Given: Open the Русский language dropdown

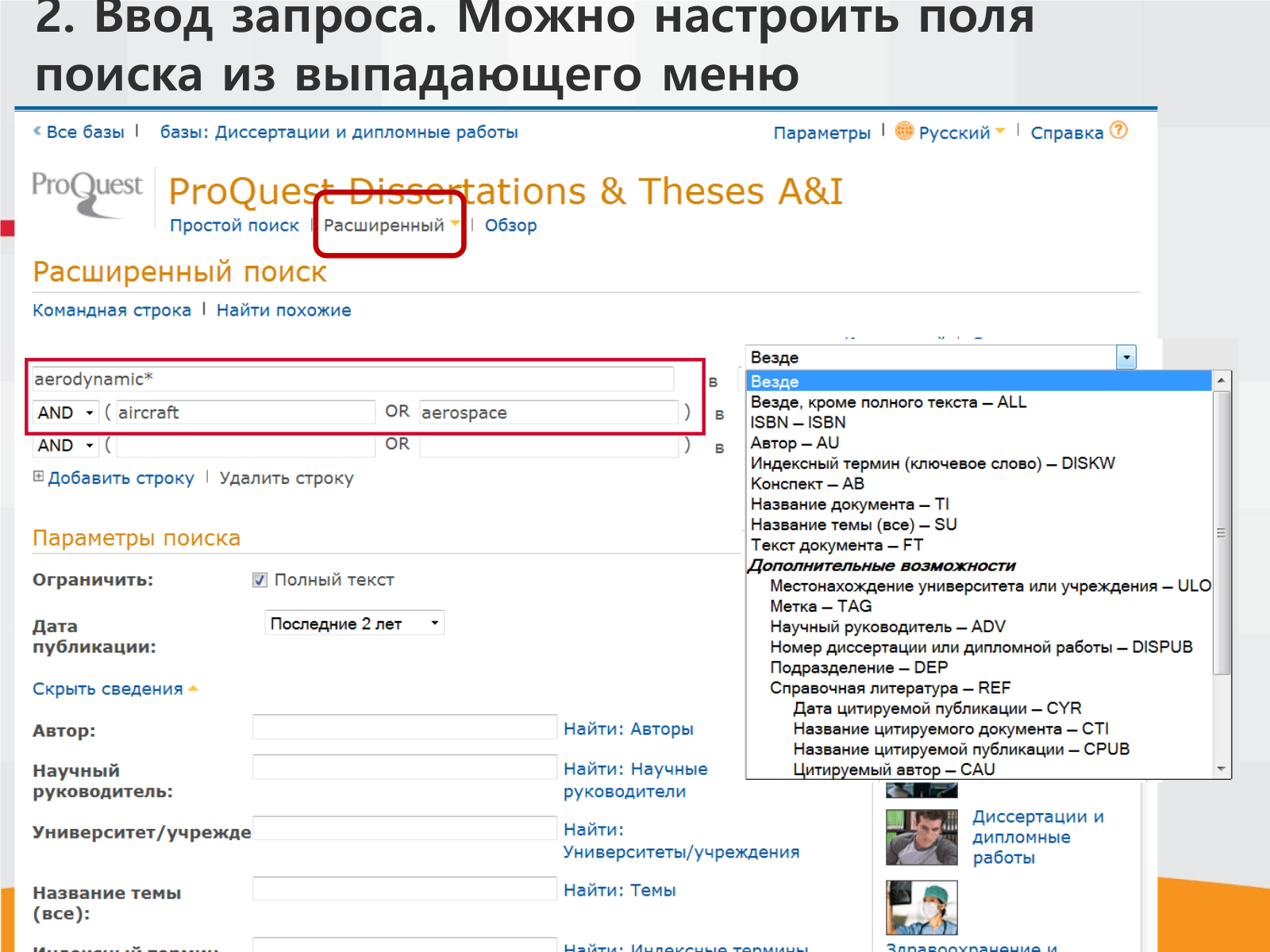Looking at the screenshot, I should 961,132.
